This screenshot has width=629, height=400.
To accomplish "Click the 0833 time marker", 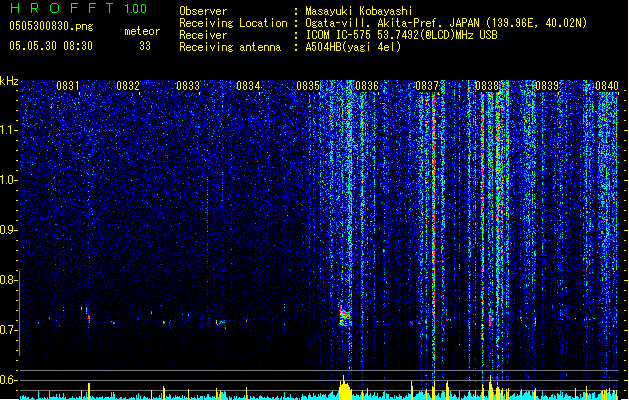I will point(188,86).
